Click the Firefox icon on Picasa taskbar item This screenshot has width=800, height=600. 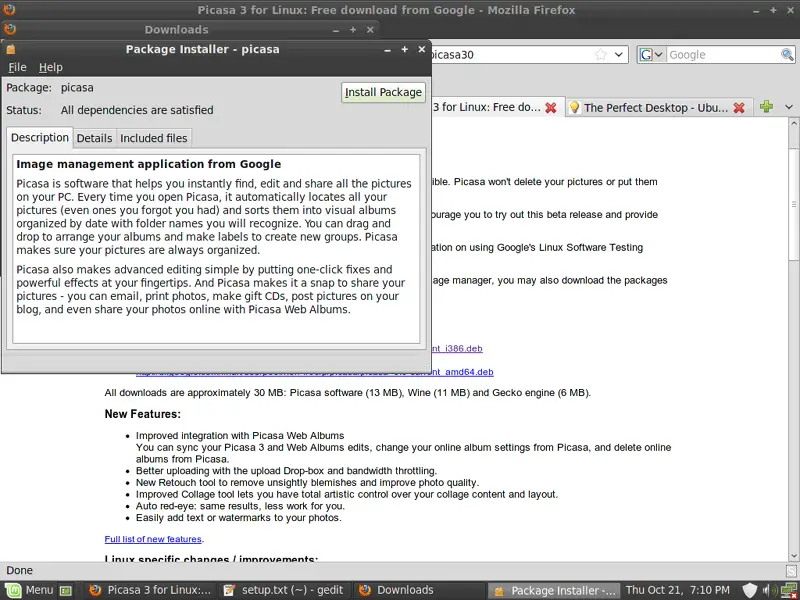click(95, 590)
